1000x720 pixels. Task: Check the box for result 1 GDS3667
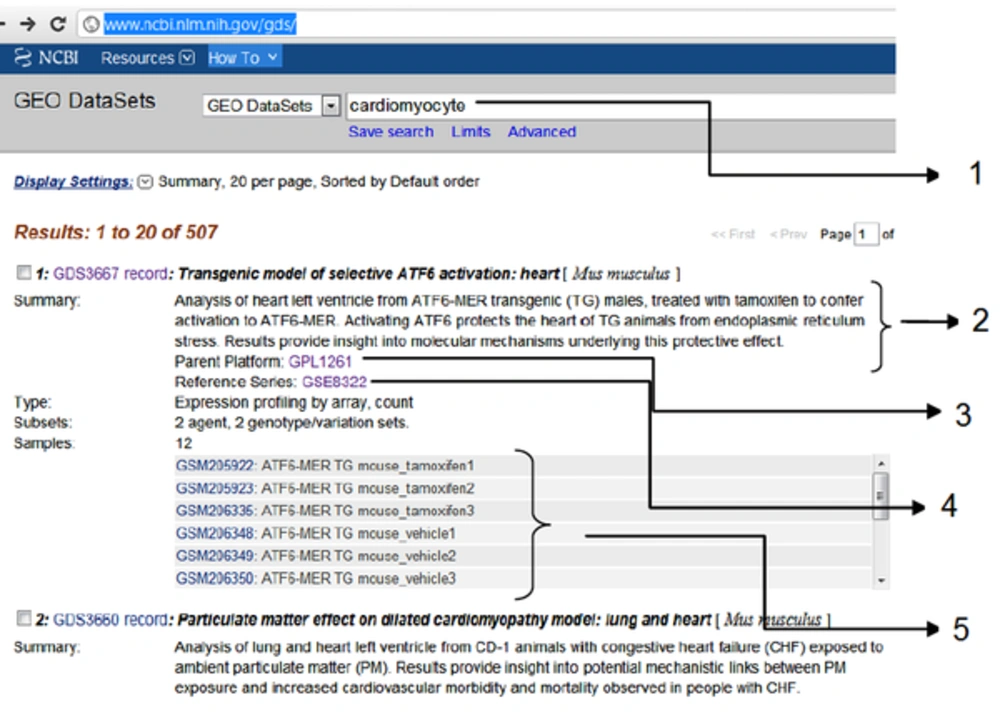point(23,273)
